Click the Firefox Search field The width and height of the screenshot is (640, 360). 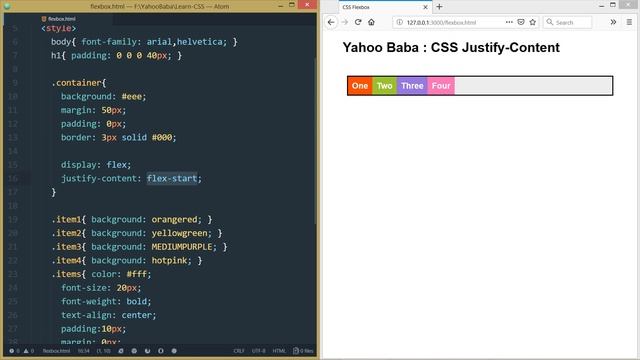(x=567, y=22)
